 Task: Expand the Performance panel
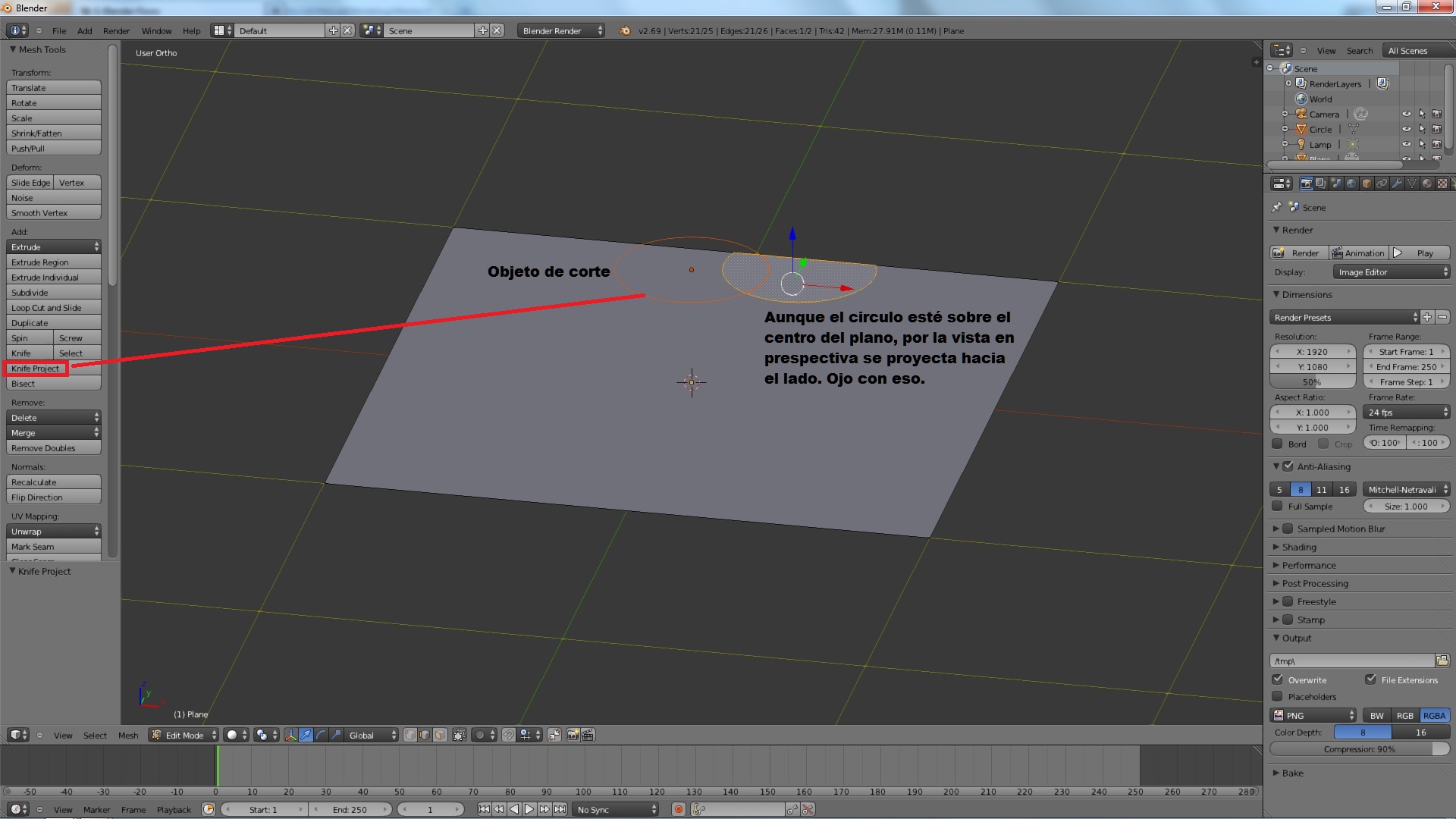click(1308, 565)
